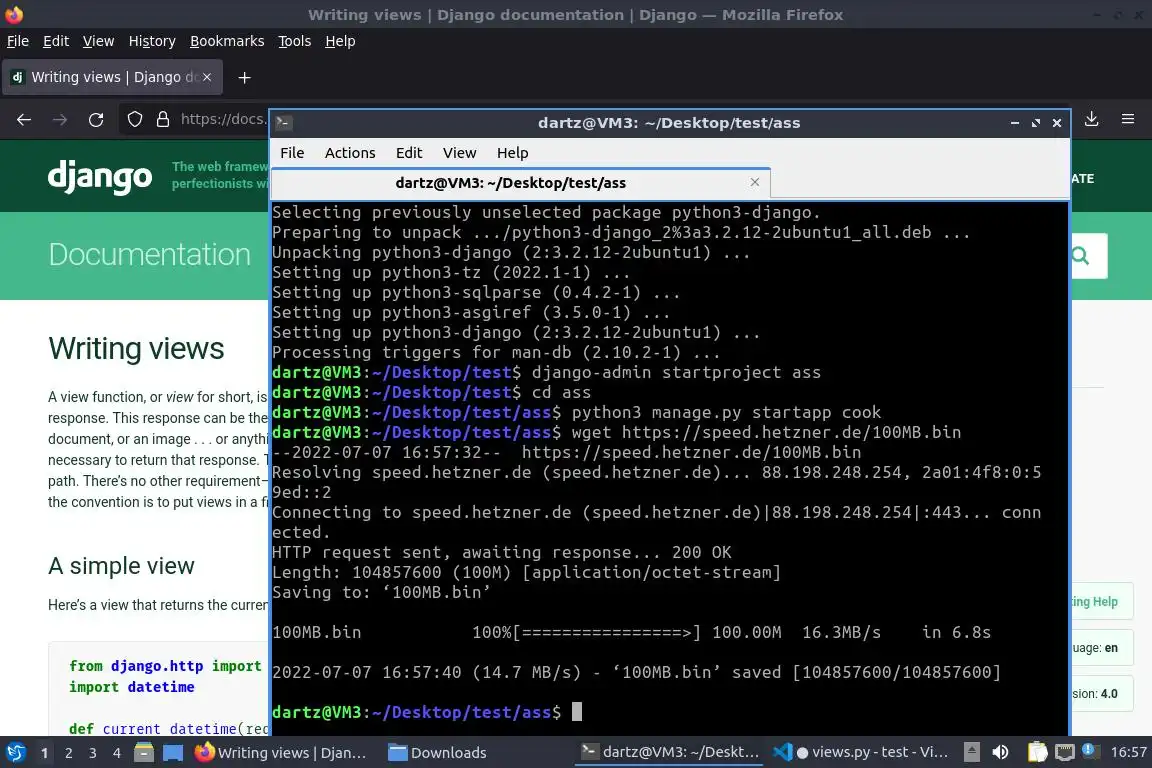Click the 'Writing views' page heading
The width and height of the screenshot is (1152, 768).
(136, 348)
